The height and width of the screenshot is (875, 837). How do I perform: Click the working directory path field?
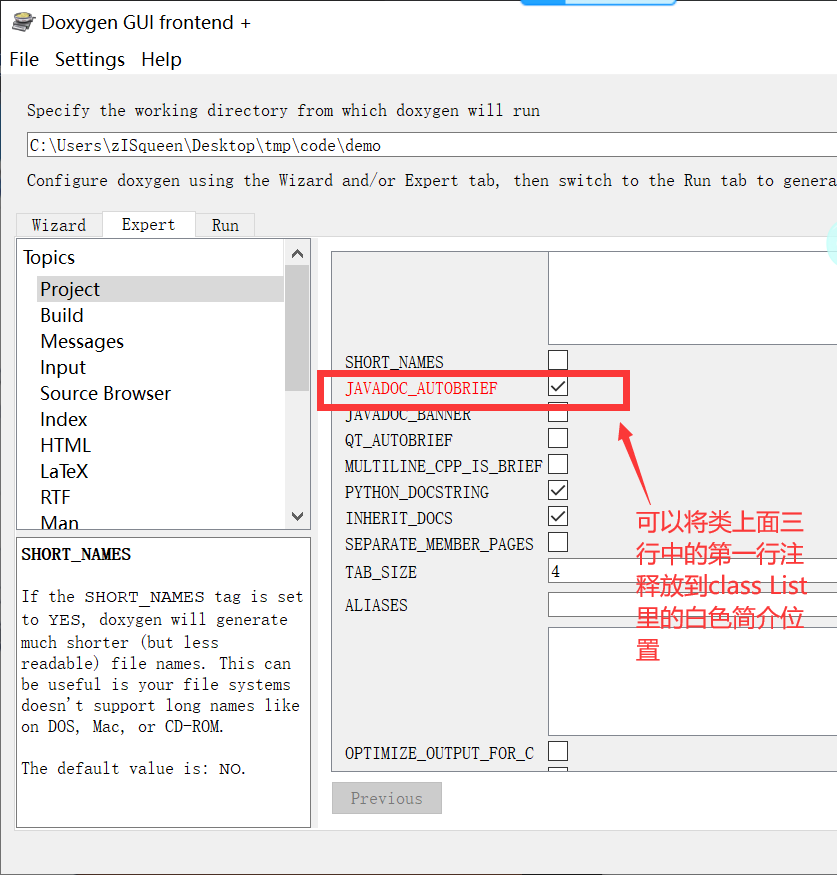[x=432, y=145]
